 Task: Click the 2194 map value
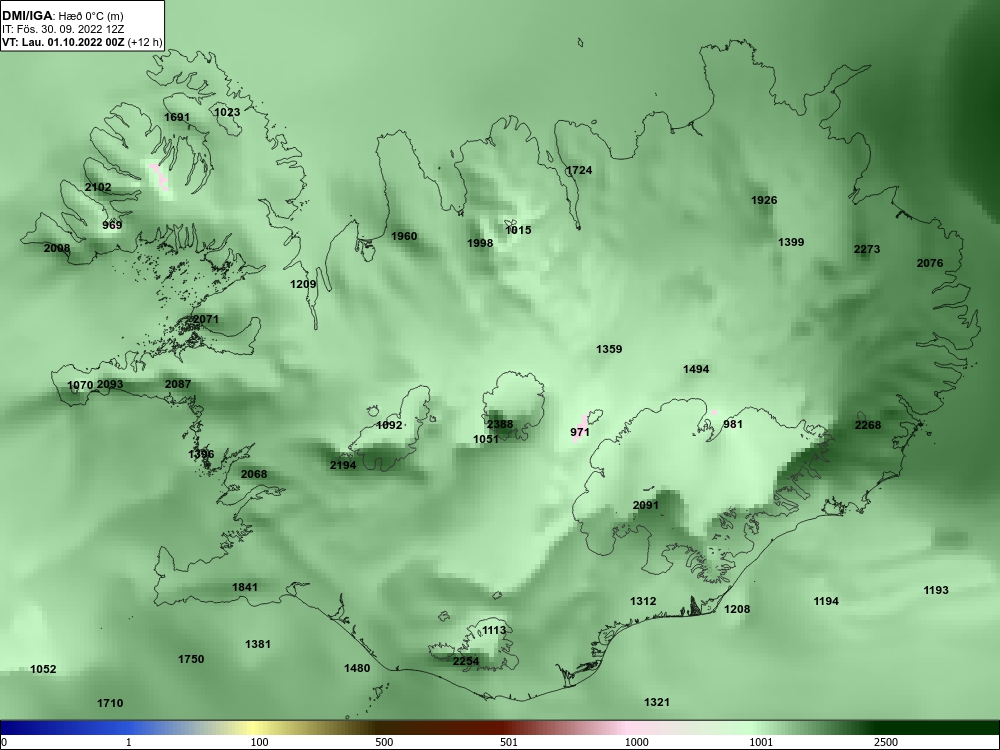[343, 466]
